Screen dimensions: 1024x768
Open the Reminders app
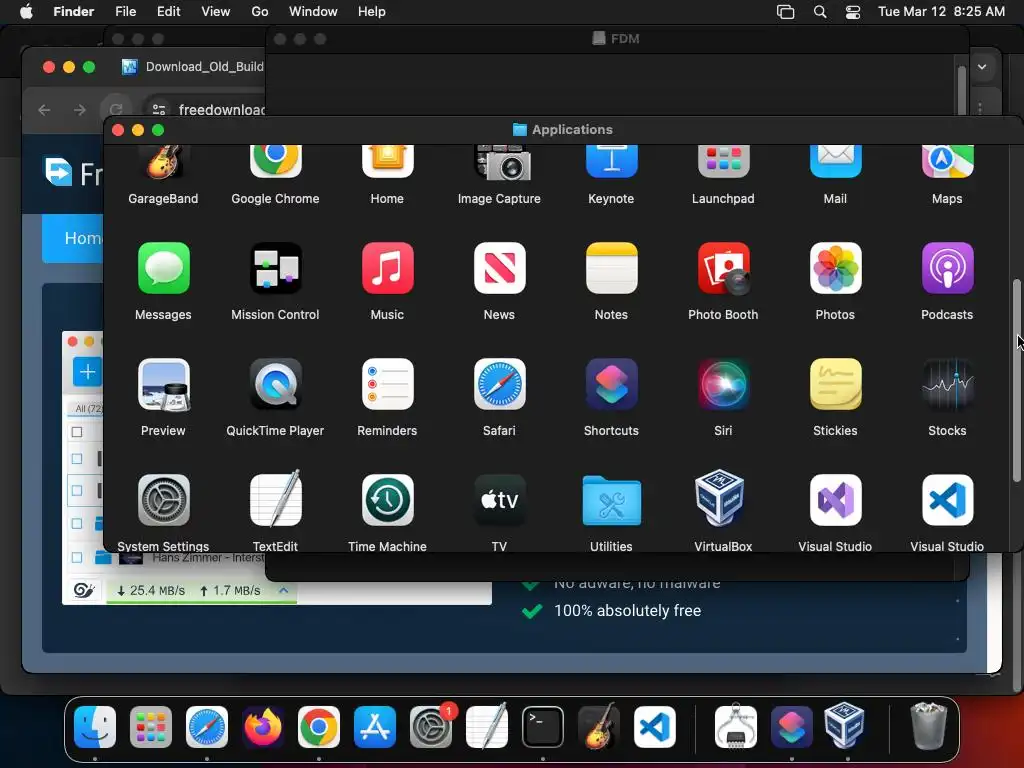pos(387,385)
